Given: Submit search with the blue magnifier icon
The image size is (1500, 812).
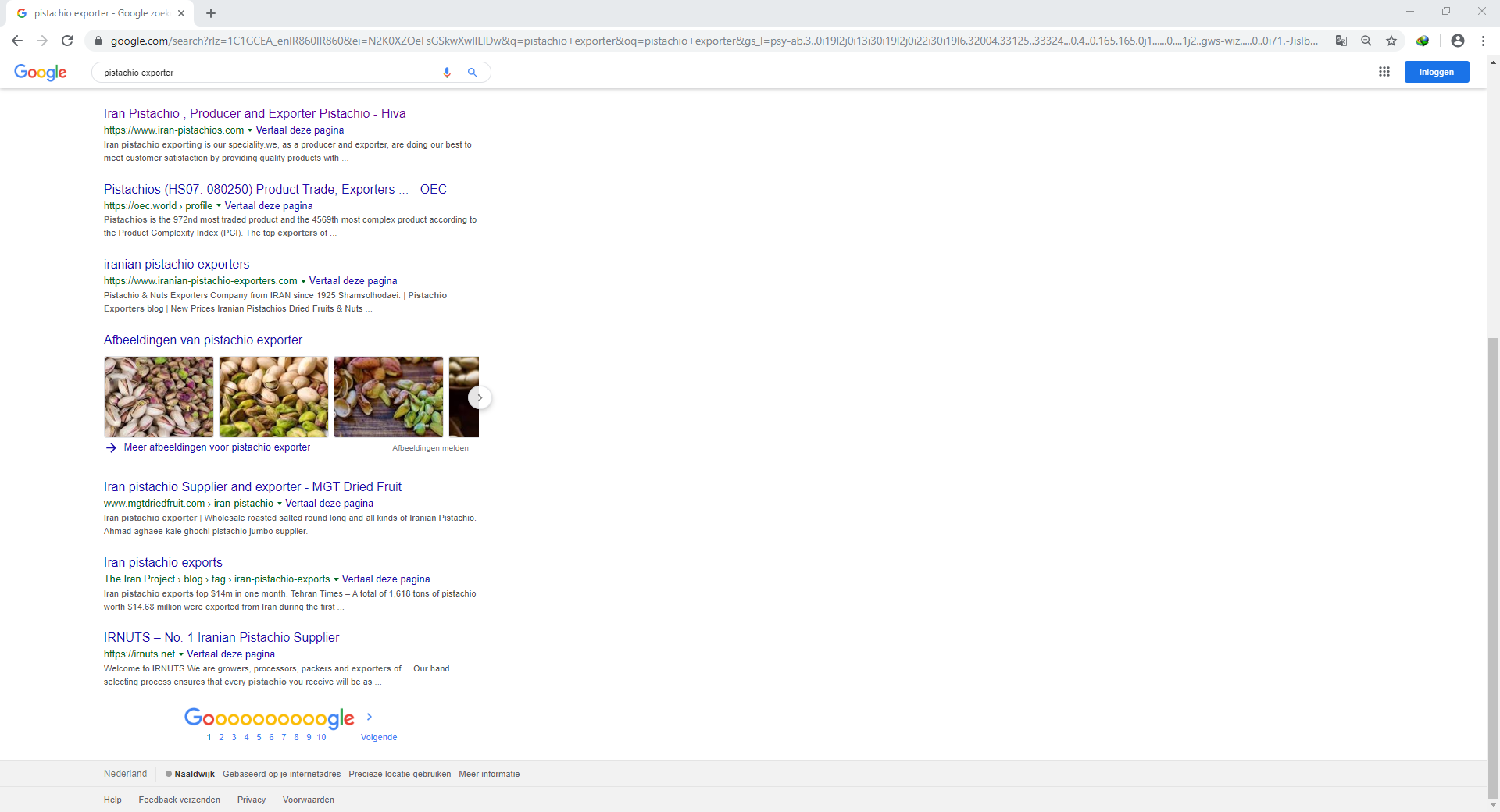Looking at the screenshot, I should pos(472,73).
